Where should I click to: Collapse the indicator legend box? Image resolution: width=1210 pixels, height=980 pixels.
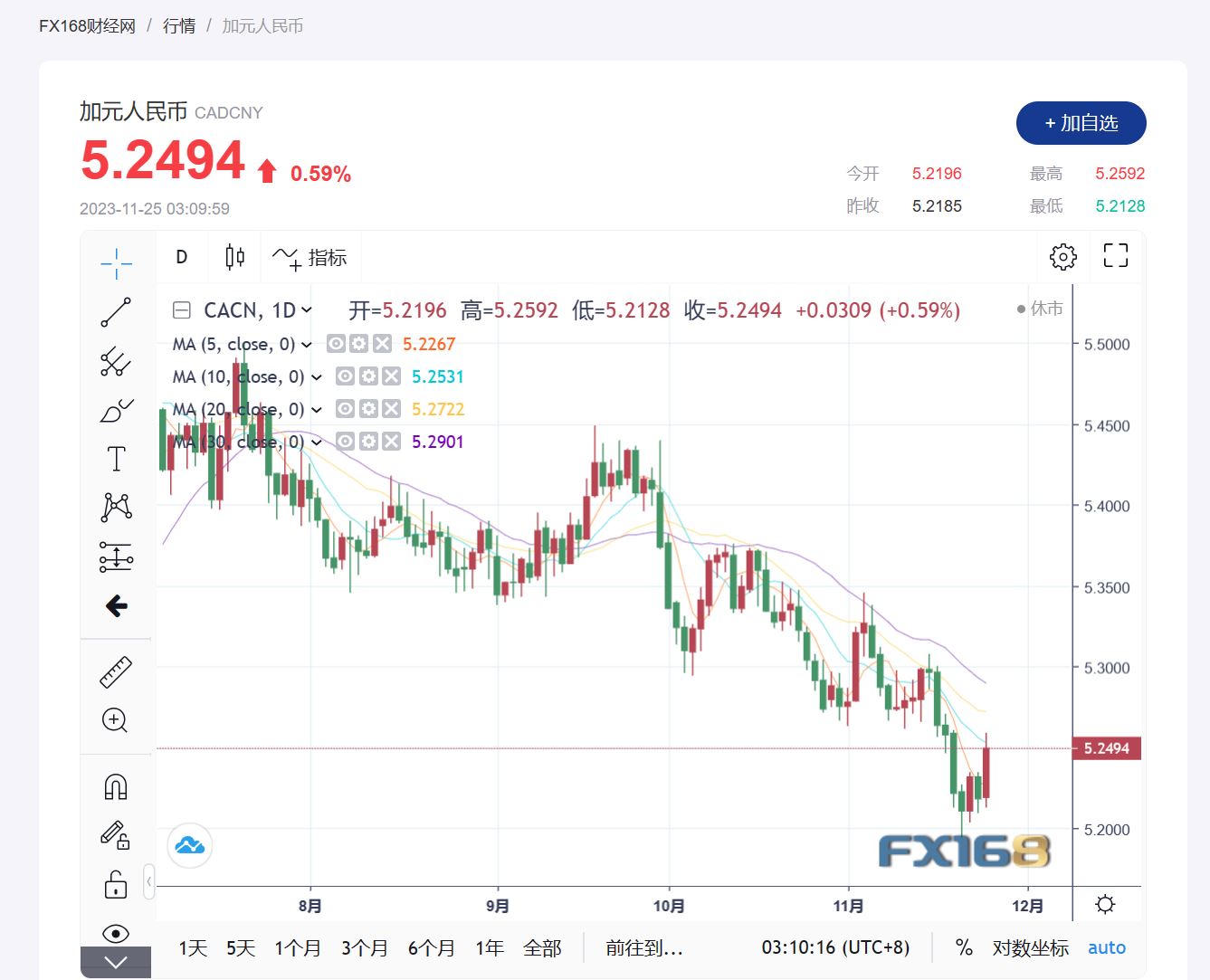coord(182,310)
